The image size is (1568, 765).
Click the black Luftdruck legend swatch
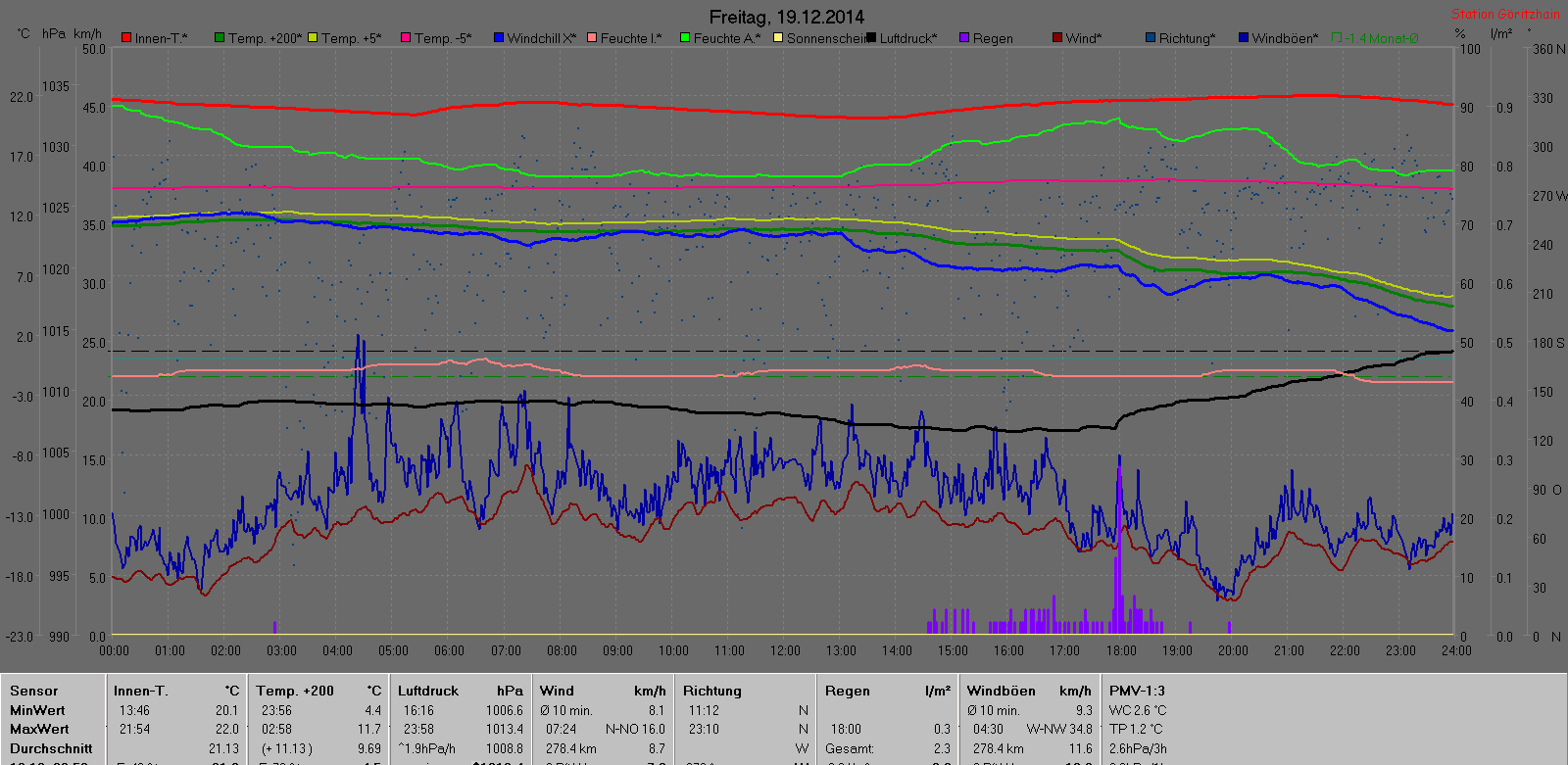871,38
